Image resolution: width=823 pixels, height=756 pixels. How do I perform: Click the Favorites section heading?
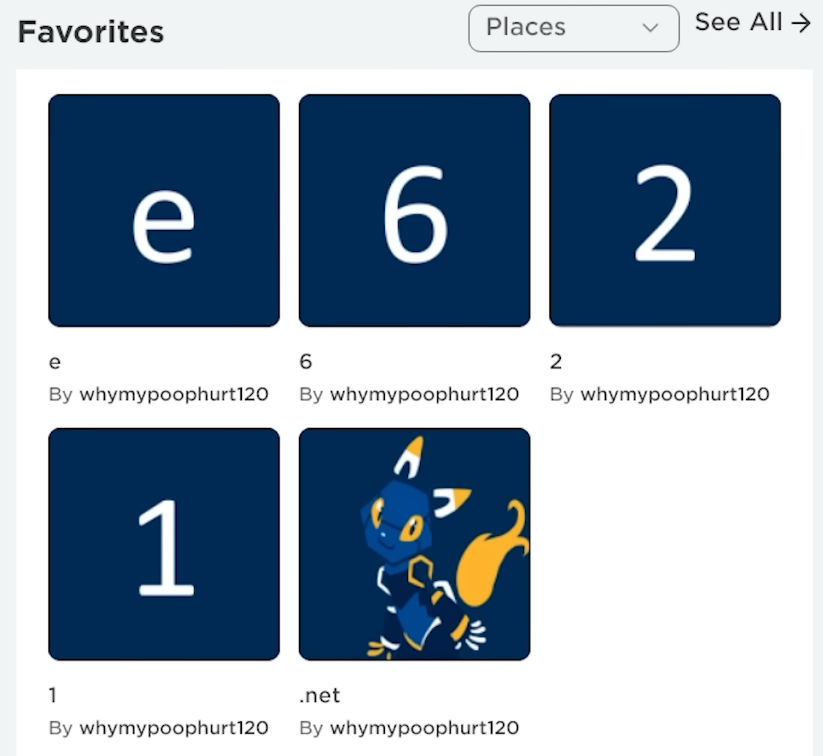pos(91,32)
